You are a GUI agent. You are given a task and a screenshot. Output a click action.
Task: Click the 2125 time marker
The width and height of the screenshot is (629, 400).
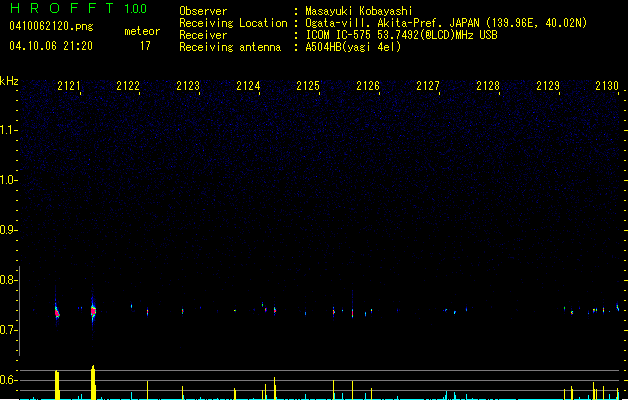[308, 86]
